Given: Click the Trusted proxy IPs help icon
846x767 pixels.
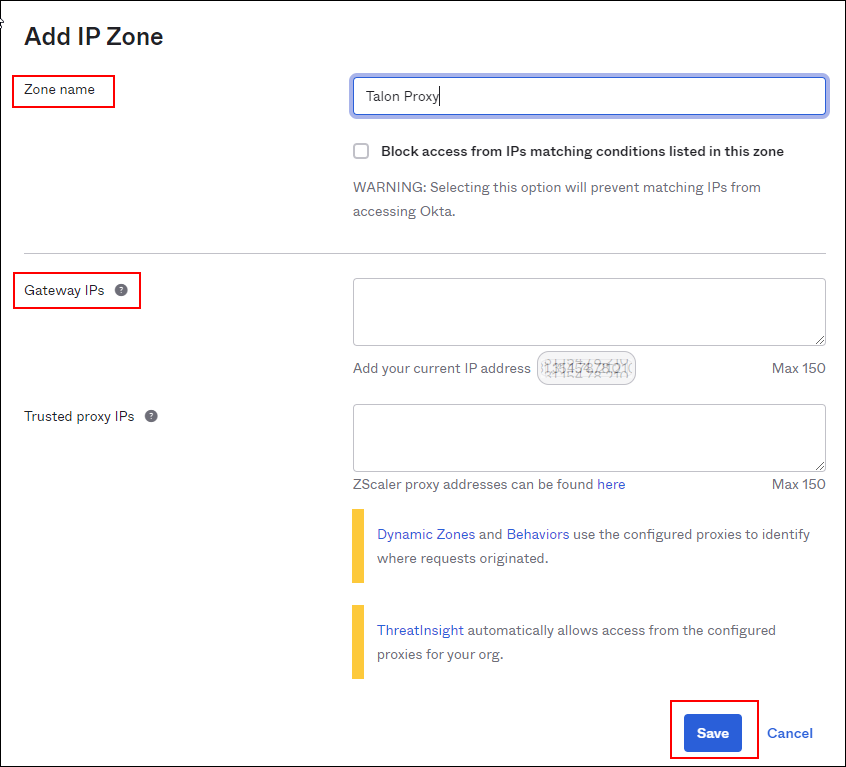Looking at the screenshot, I should pyautogui.click(x=151, y=416).
